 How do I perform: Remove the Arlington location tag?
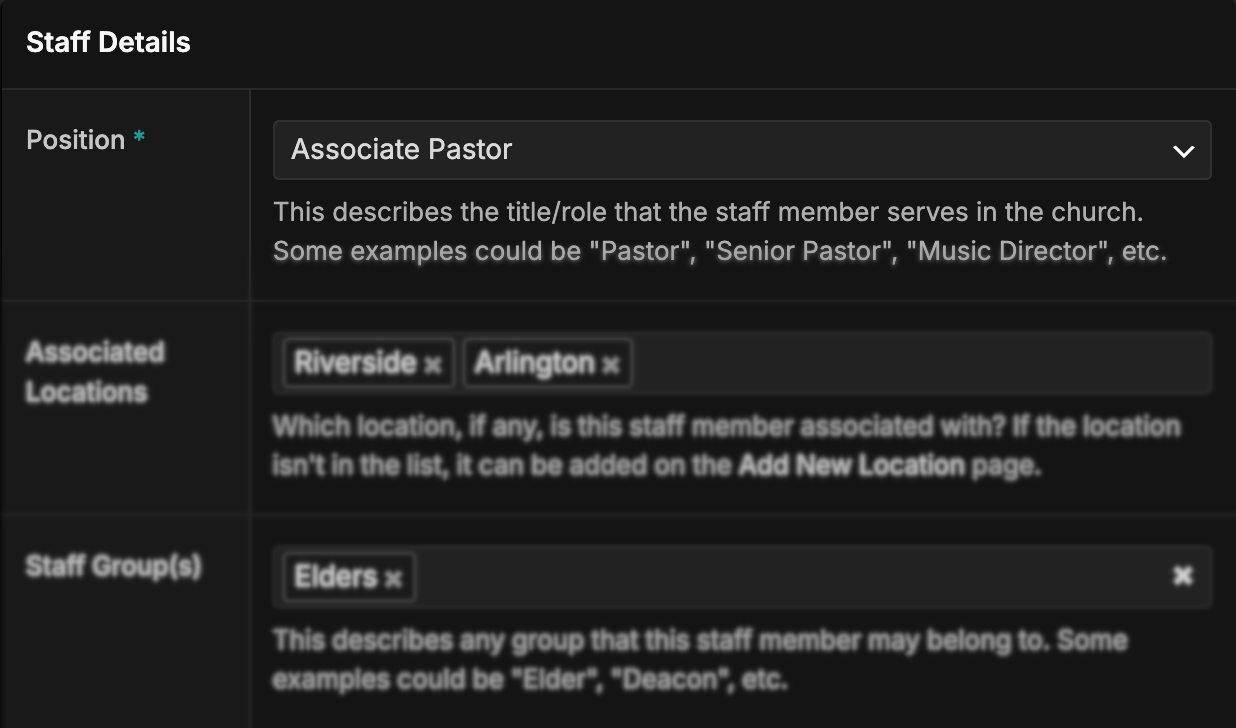(611, 365)
